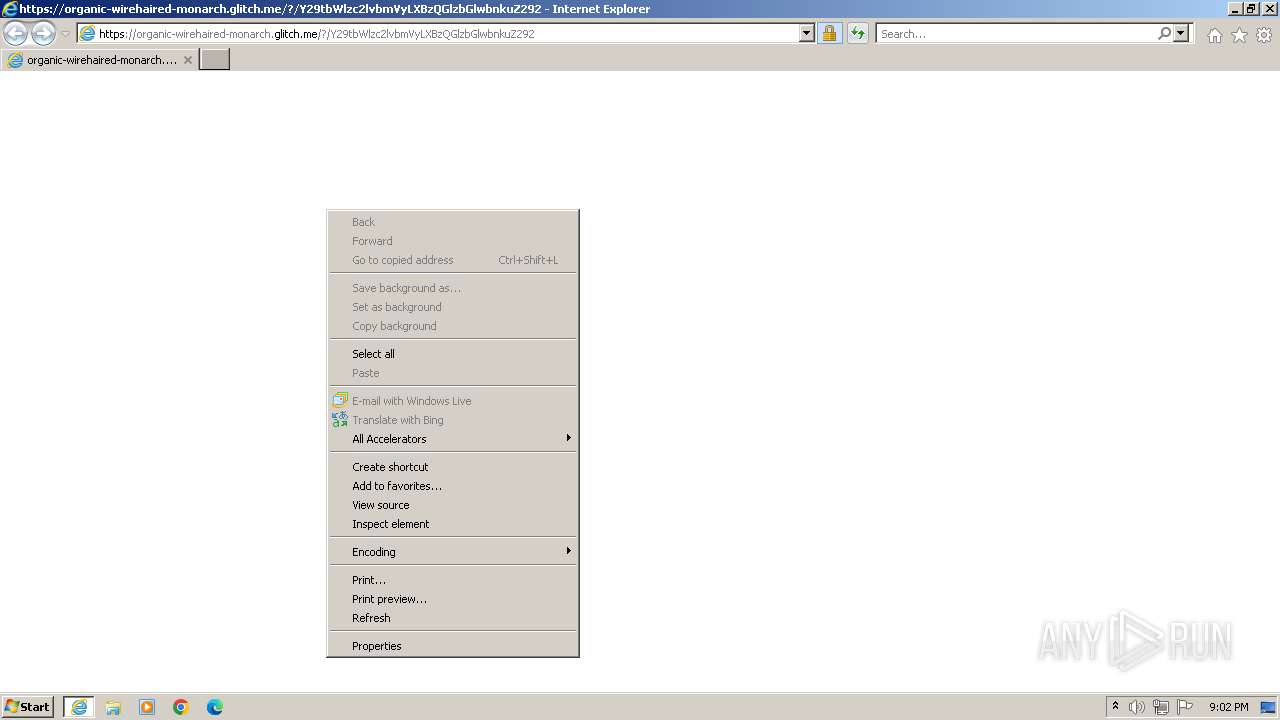
Task: Click the network tray icon
Action: [x=1161, y=707]
